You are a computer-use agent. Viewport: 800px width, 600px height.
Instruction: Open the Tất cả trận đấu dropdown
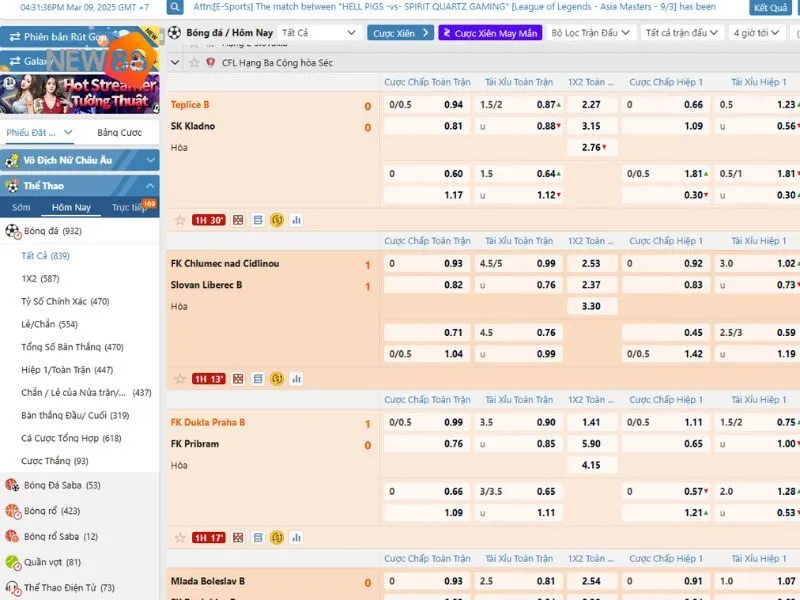682,33
